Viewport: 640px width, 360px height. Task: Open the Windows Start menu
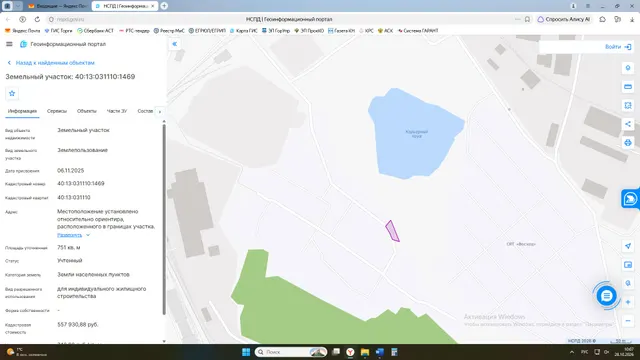(246, 352)
